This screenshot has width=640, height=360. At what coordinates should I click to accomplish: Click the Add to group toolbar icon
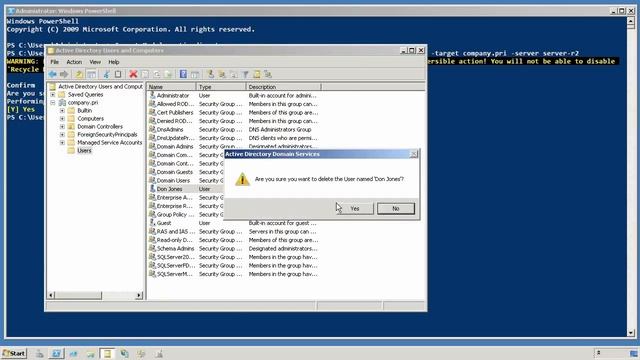(x=268, y=74)
